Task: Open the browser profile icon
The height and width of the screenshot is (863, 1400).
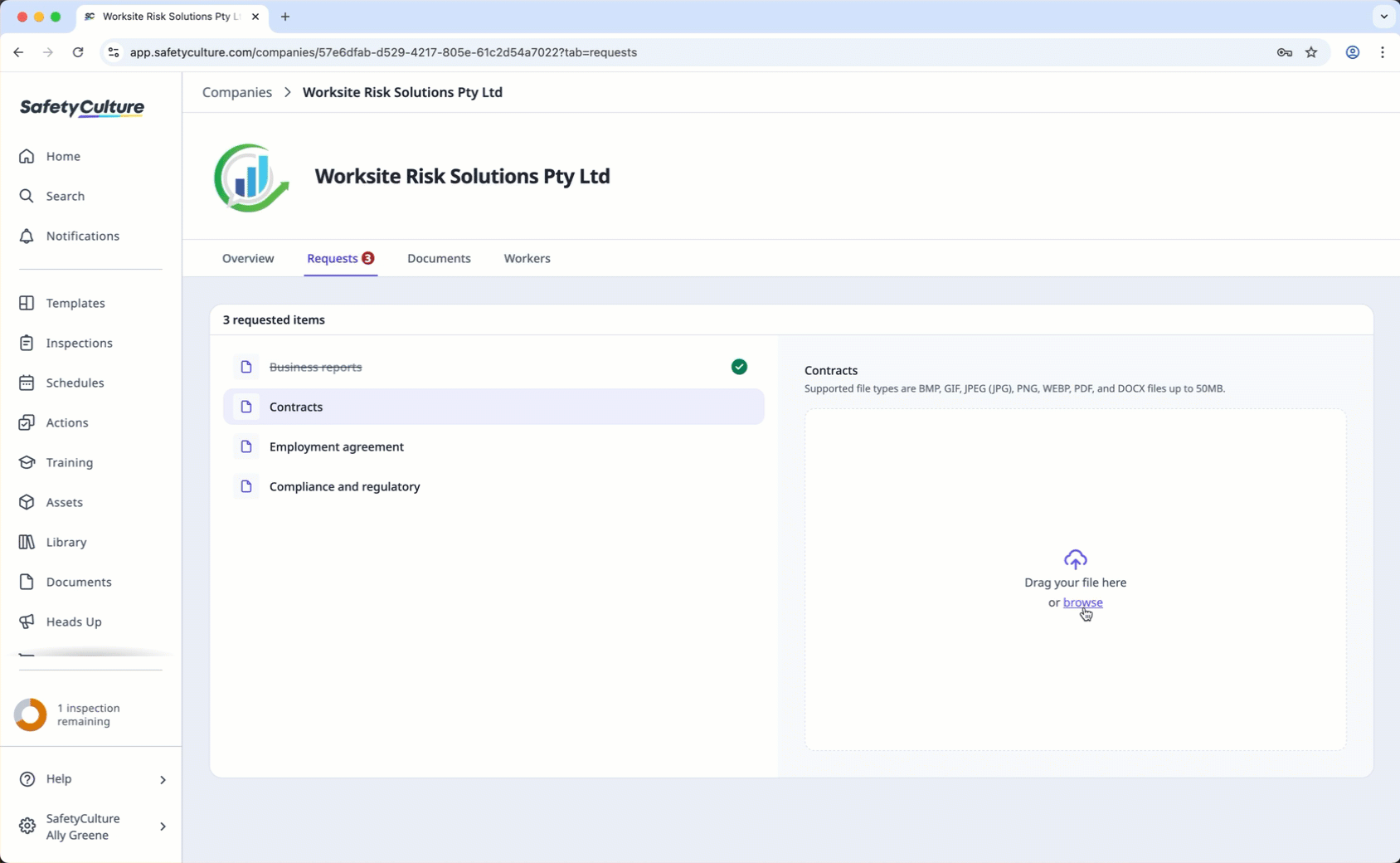Action: pos(1353,52)
